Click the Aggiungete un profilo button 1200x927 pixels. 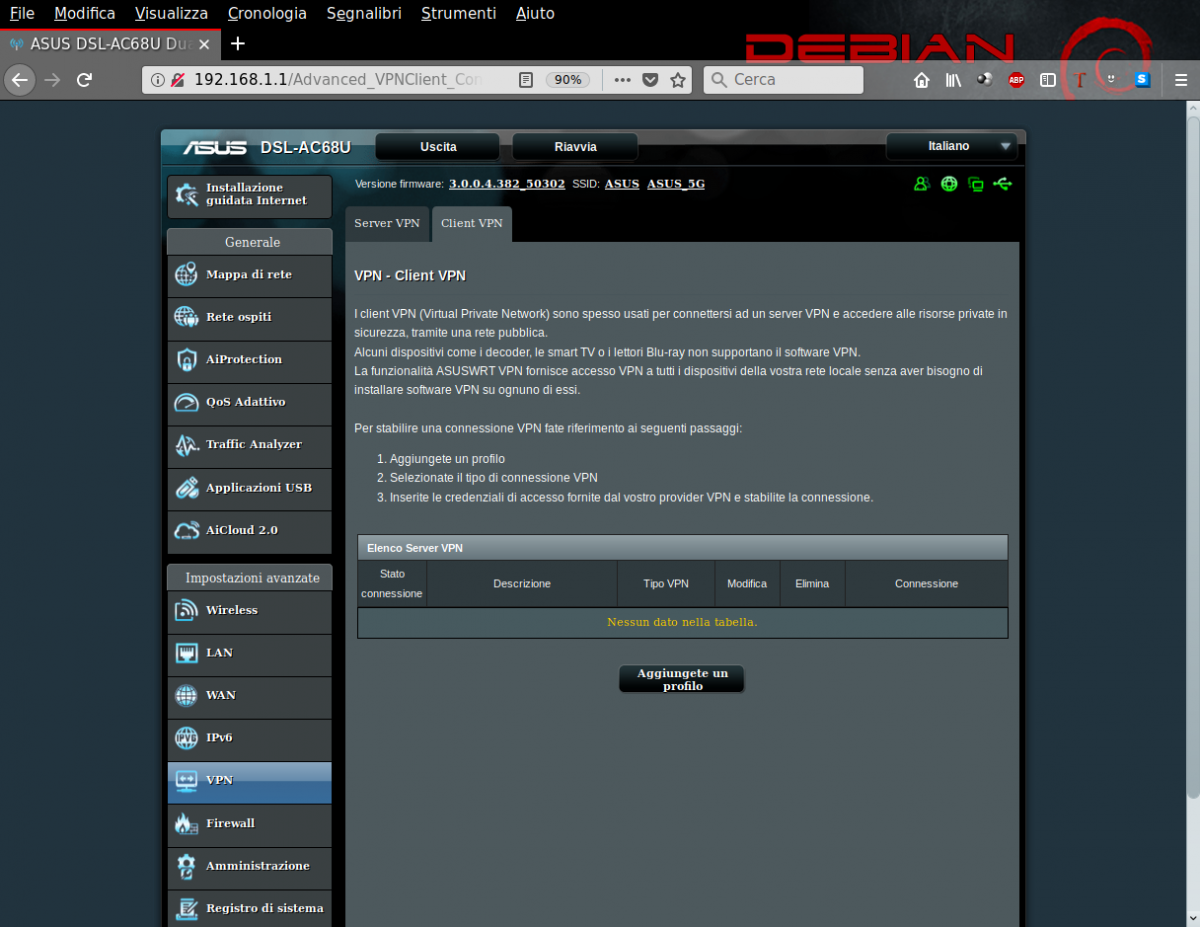pos(682,679)
